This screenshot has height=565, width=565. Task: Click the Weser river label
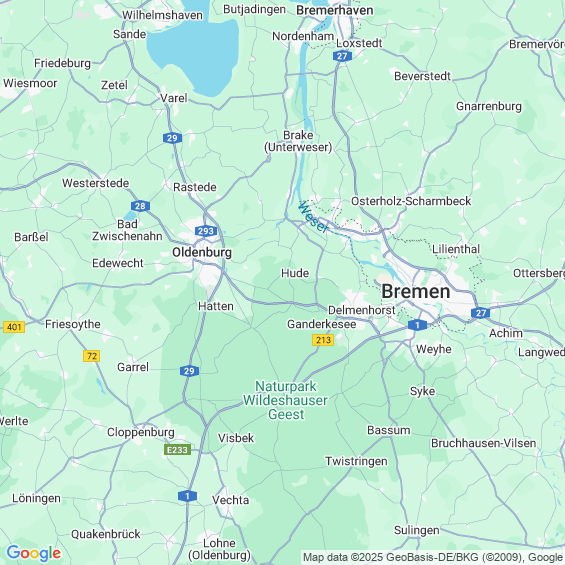[314, 217]
